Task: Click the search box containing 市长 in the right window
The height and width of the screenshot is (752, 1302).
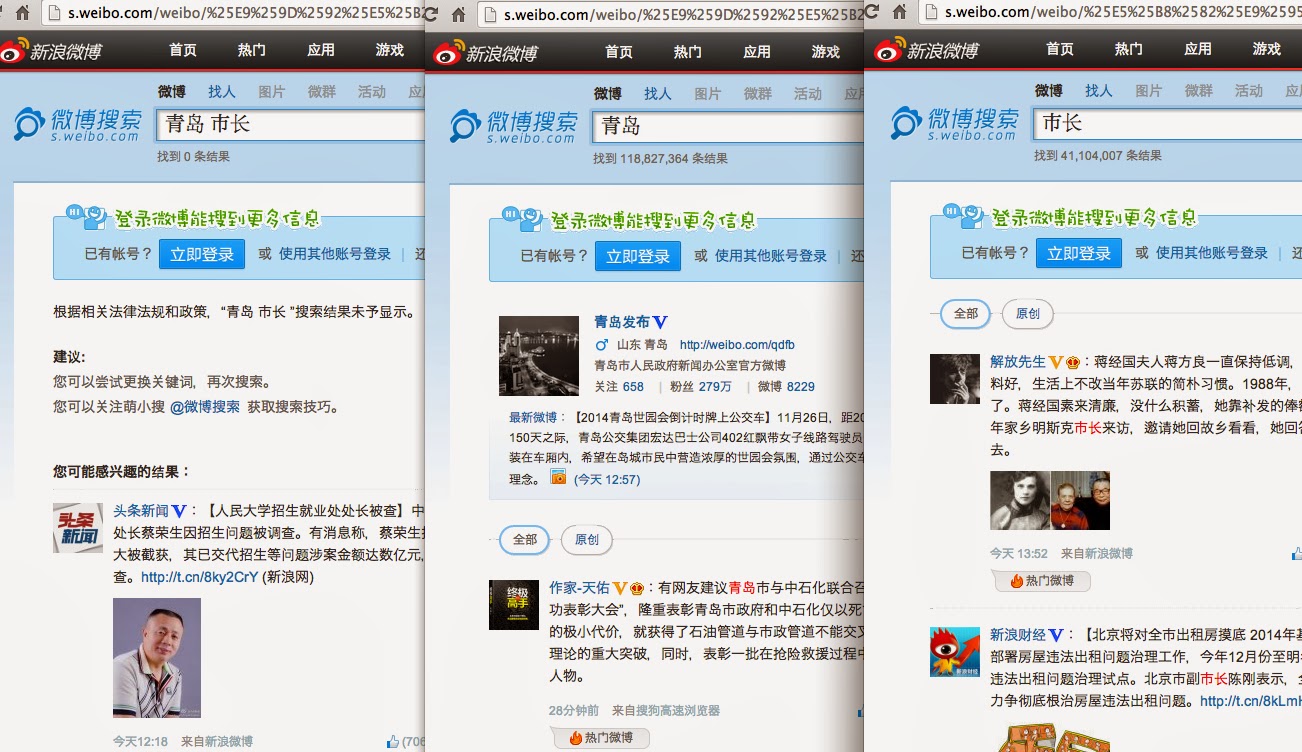Action: tap(1168, 123)
